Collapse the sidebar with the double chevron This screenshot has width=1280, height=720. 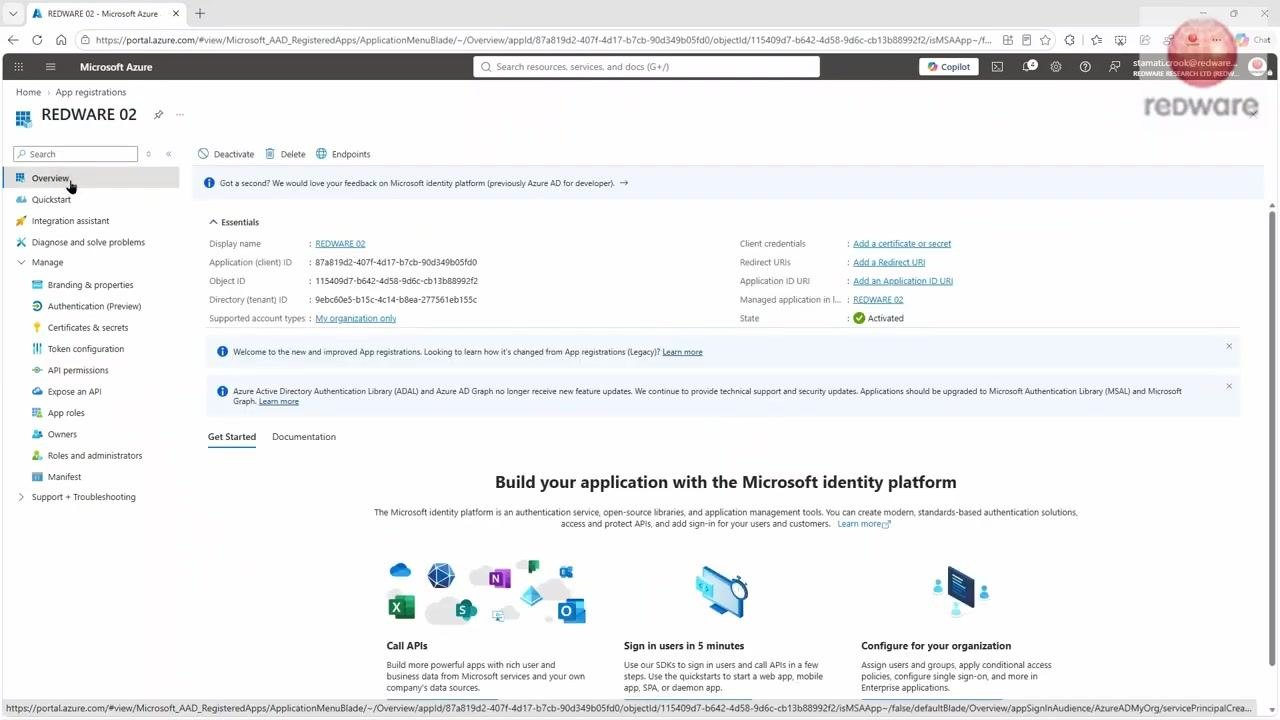click(x=169, y=154)
